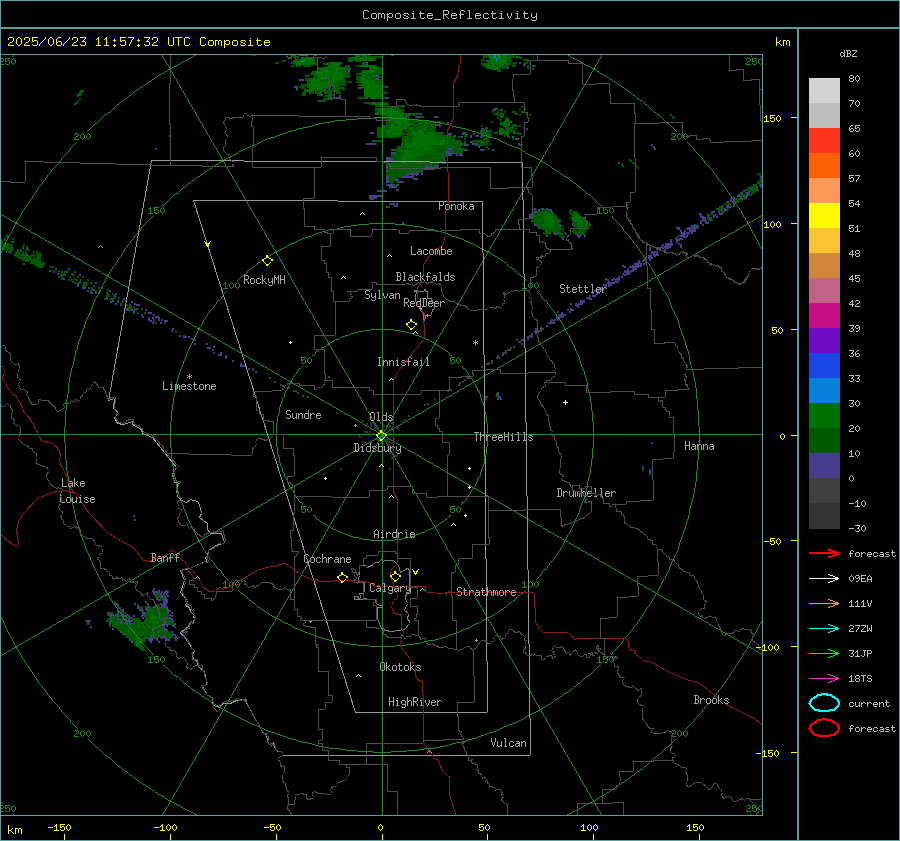Click the white 09EA arrow icon
The image size is (900, 841).
(x=824, y=579)
